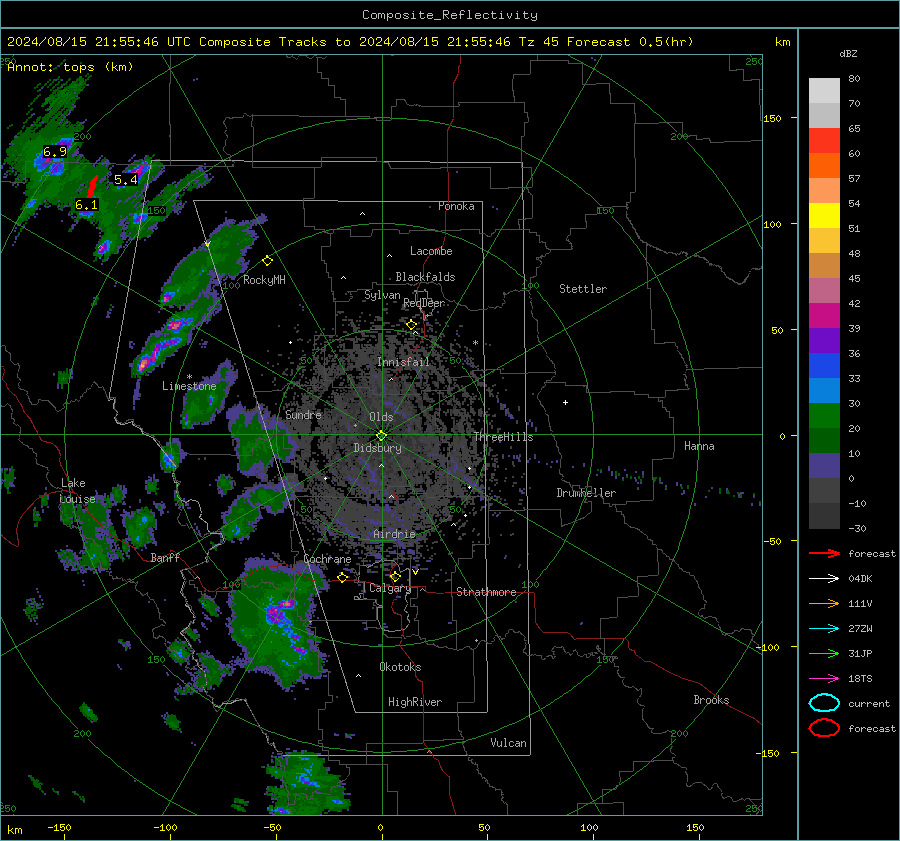900x841 pixels.
Task: Click the Stettler label
Action: (583, 289)
